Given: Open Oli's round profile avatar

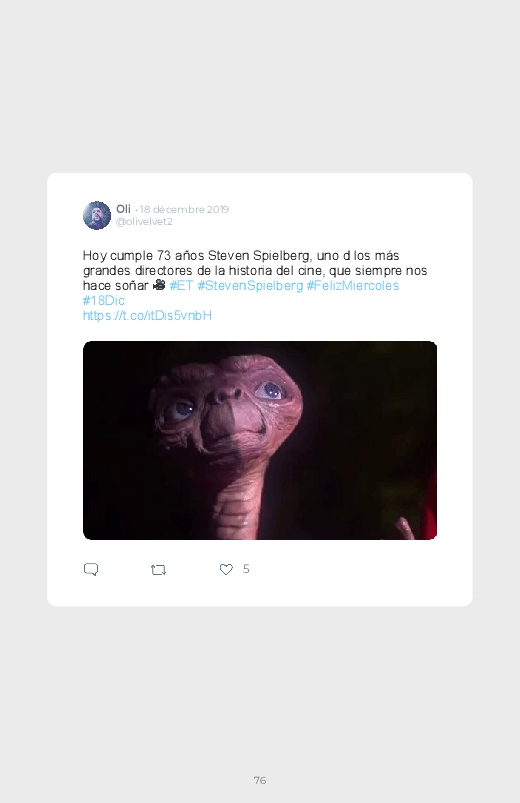Looking at the screenshot, I should click(x=97, y=215).
